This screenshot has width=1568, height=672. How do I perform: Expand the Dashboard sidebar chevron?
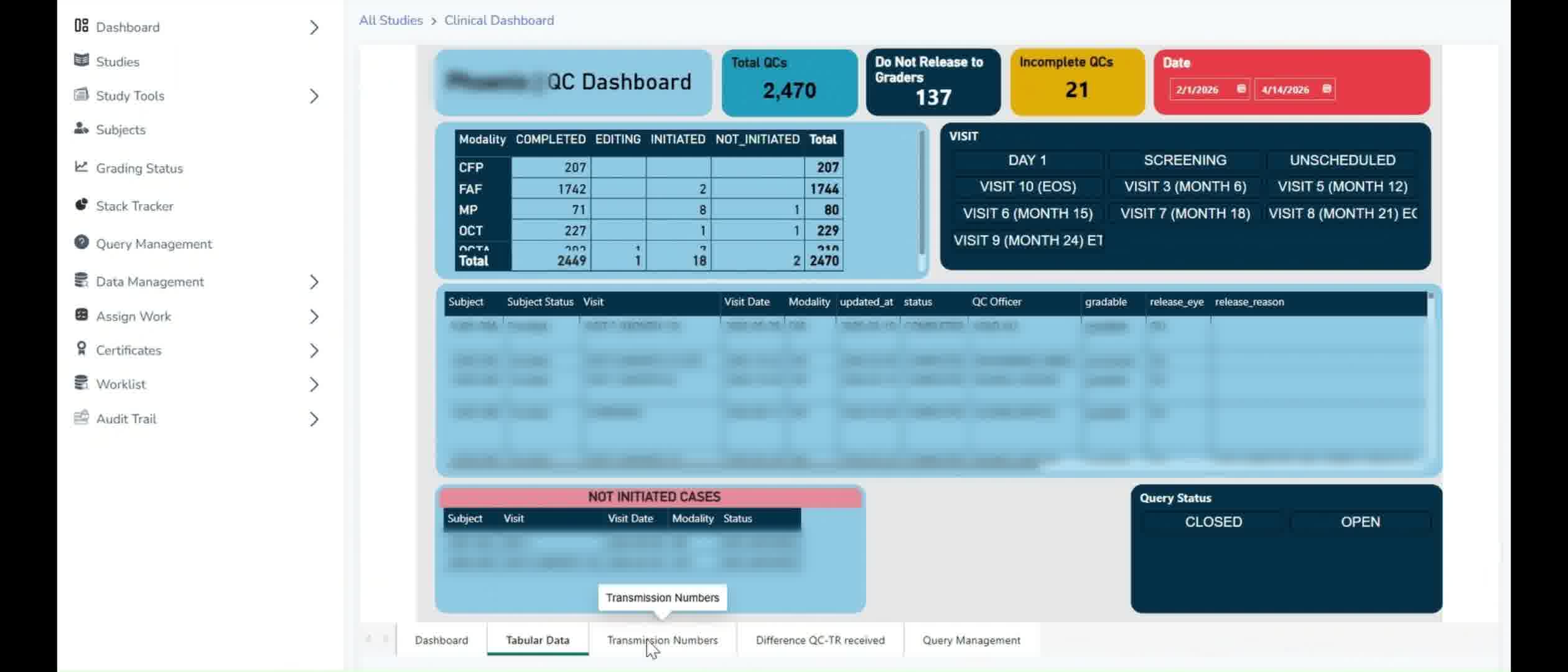coord(314,27)
